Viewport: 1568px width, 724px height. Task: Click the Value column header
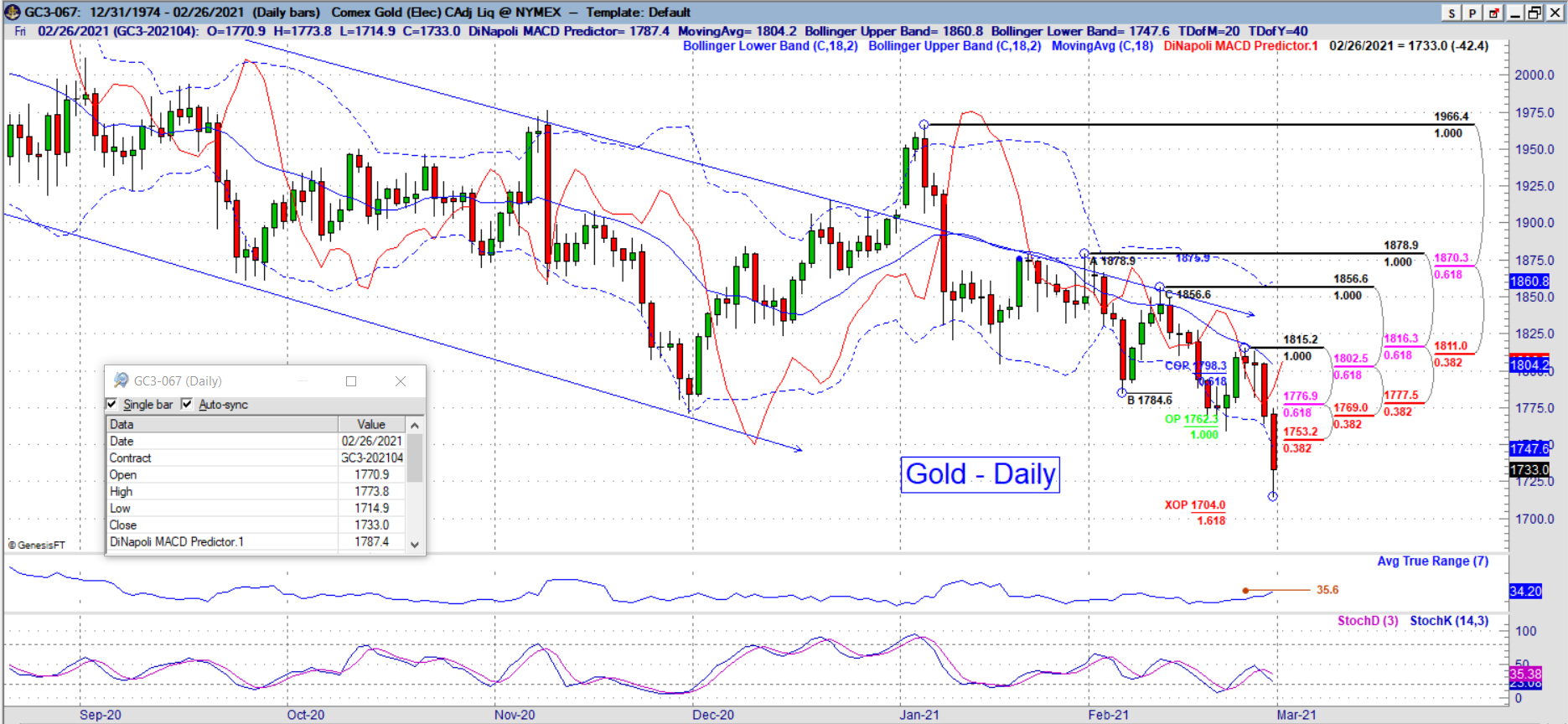tap(371, 424)
